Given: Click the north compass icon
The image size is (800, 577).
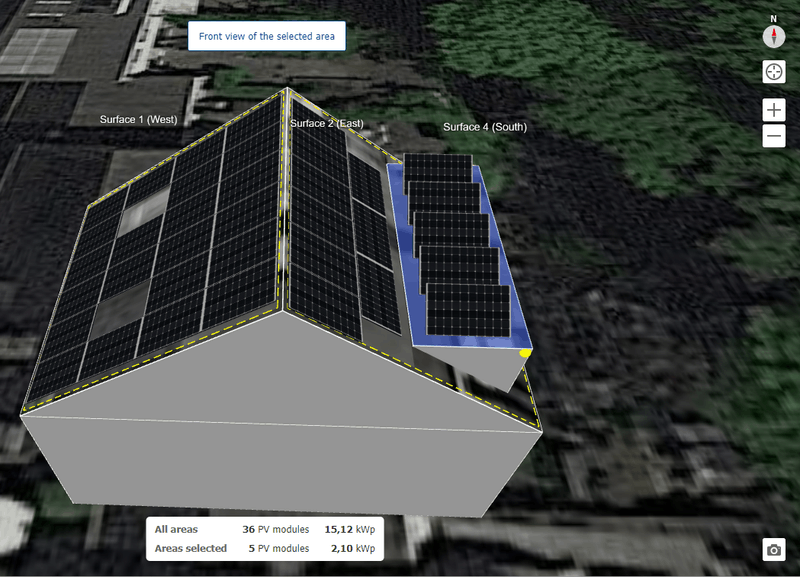Looking at the screenshot, I should coord(773,37).
